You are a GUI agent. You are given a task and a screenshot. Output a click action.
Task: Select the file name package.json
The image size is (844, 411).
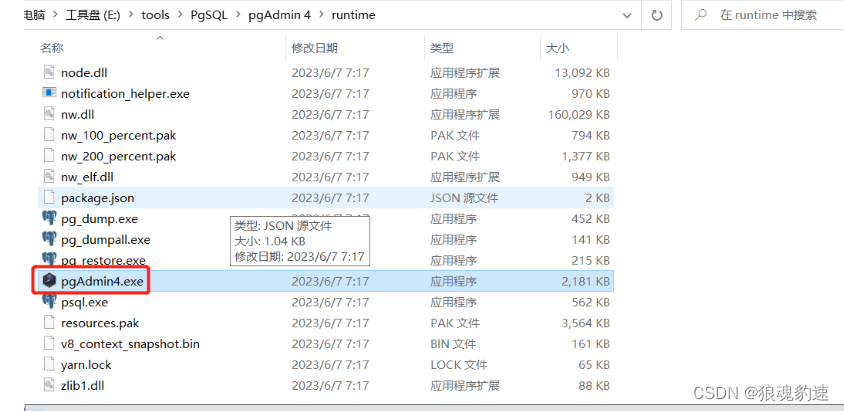[x=97, y=198]
